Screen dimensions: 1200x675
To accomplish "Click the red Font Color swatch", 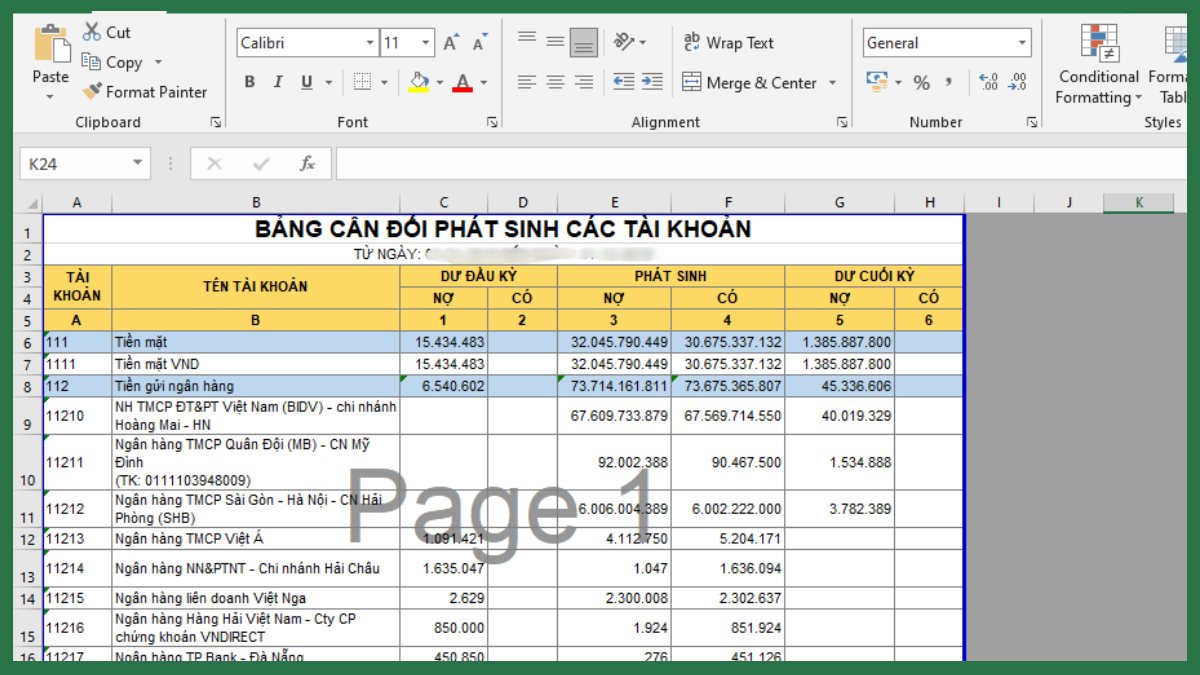I will pos(464,91).
